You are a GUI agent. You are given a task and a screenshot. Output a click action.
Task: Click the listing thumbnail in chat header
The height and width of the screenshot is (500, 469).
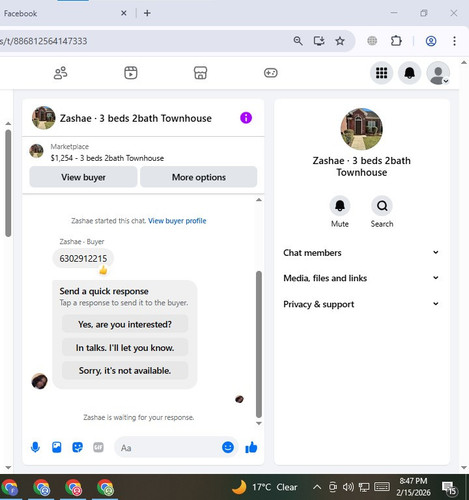[x=43, y=118]
